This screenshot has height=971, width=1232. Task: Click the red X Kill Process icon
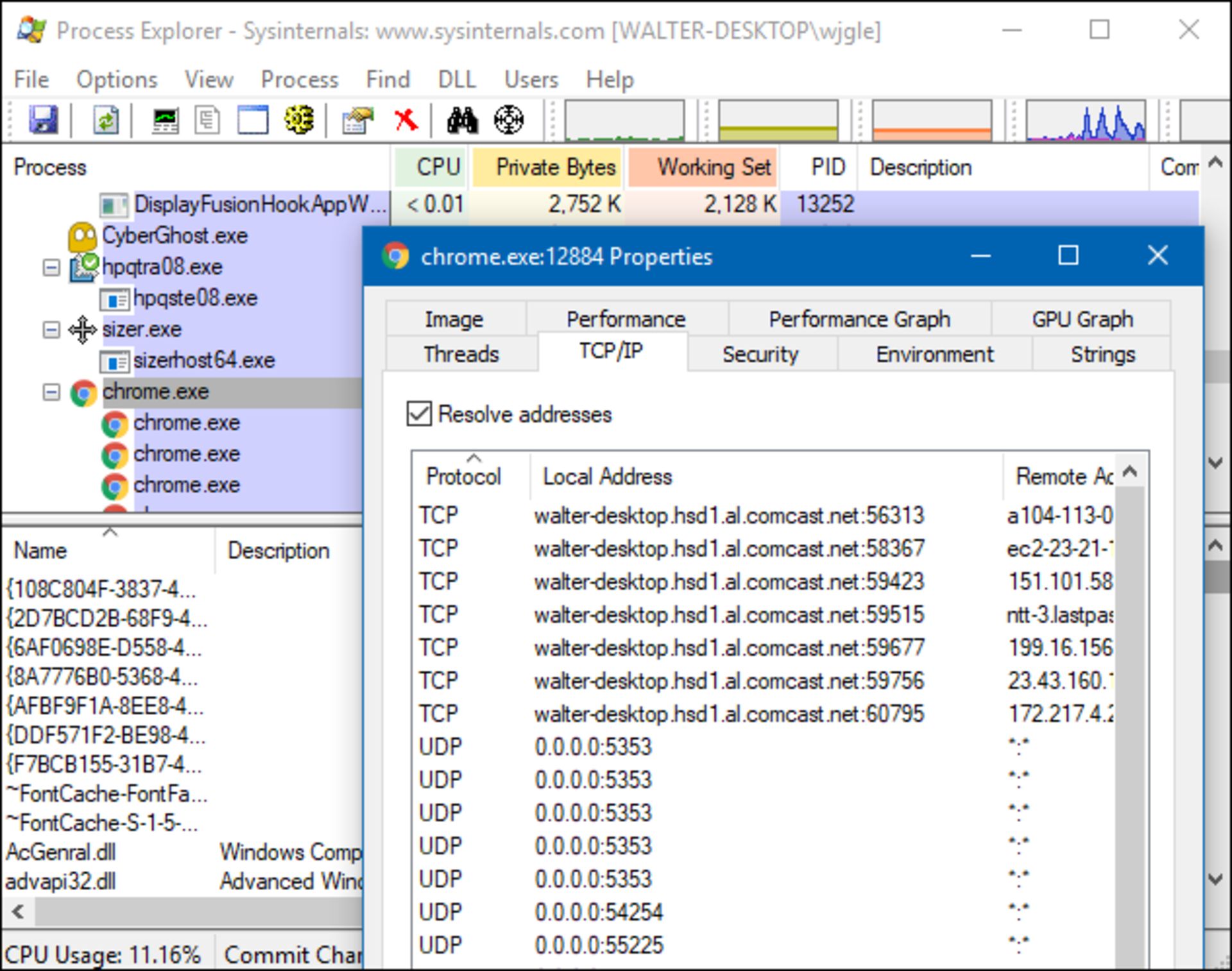tap(406, 119)
